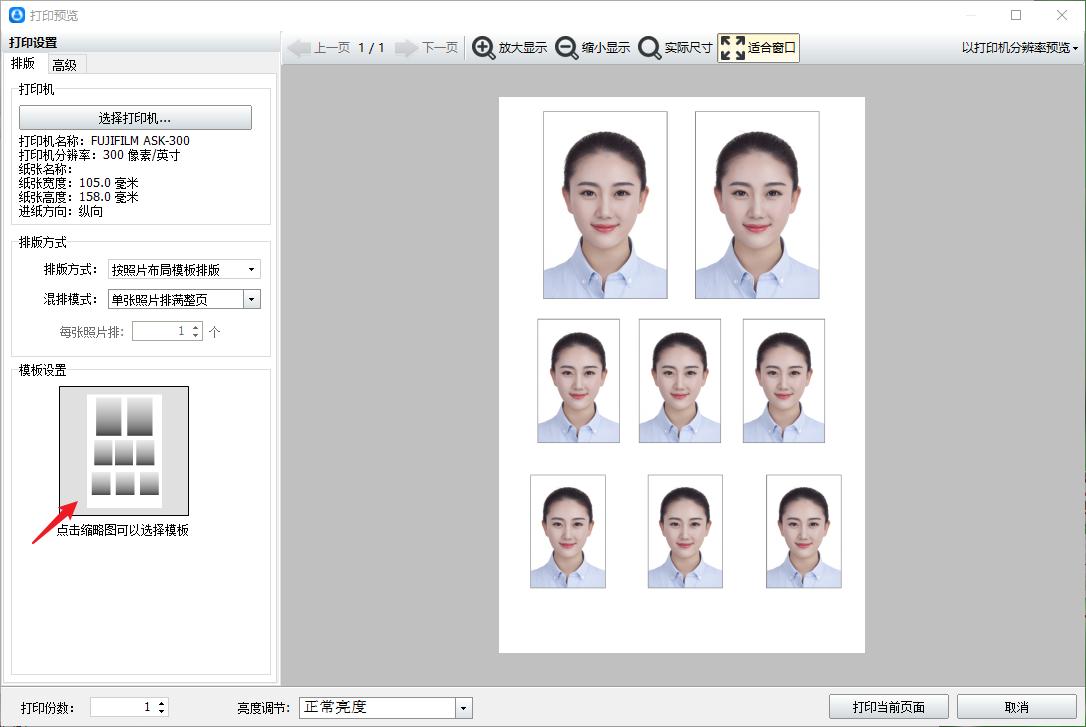Go to next page arrow icon

click(406, 48)
